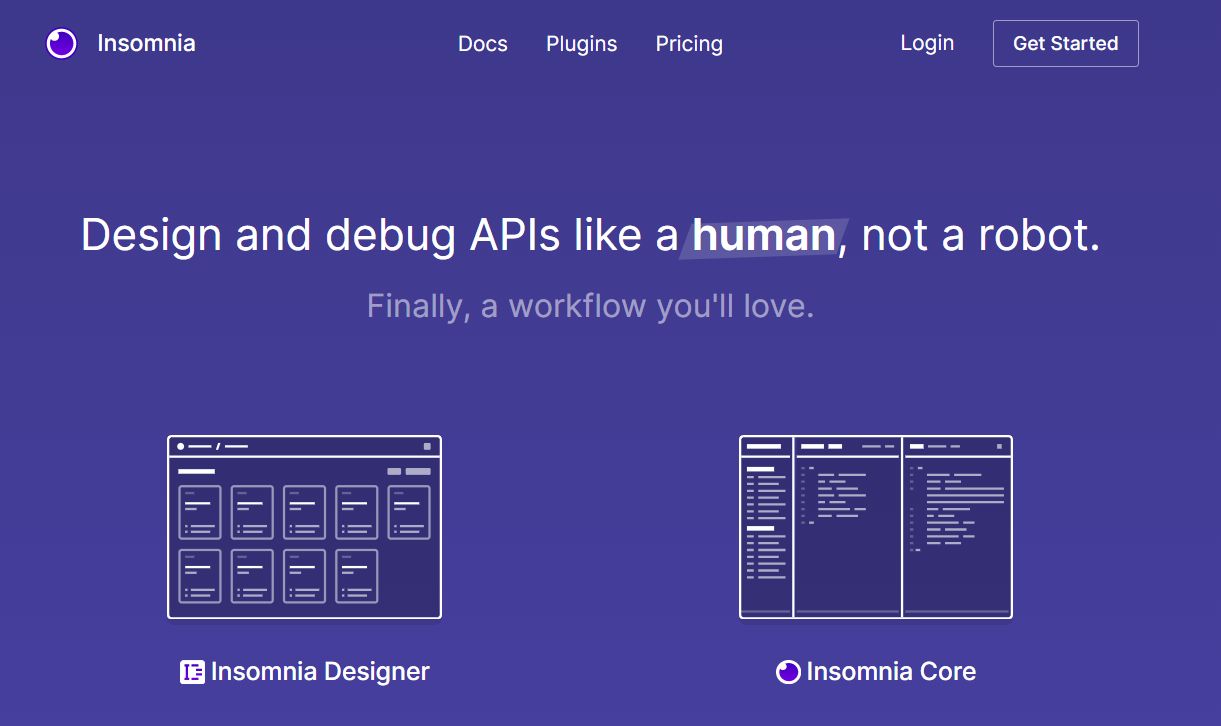The width and height of the screenshot is (1221, 726).
Task: View the Pricing page
Action: tap(689, 44)
